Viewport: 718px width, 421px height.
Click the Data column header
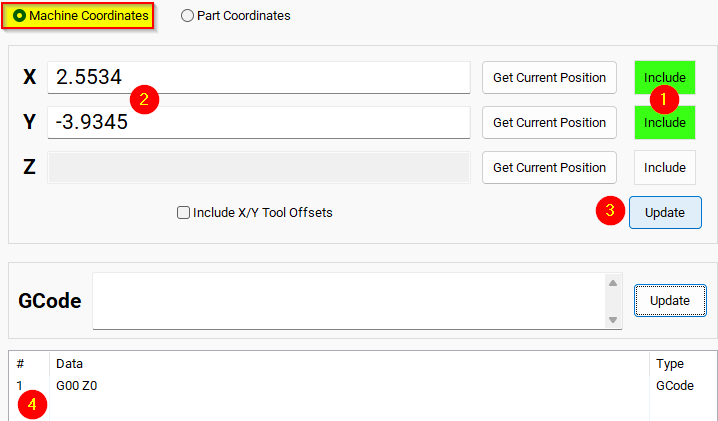[x=70, y=364]
